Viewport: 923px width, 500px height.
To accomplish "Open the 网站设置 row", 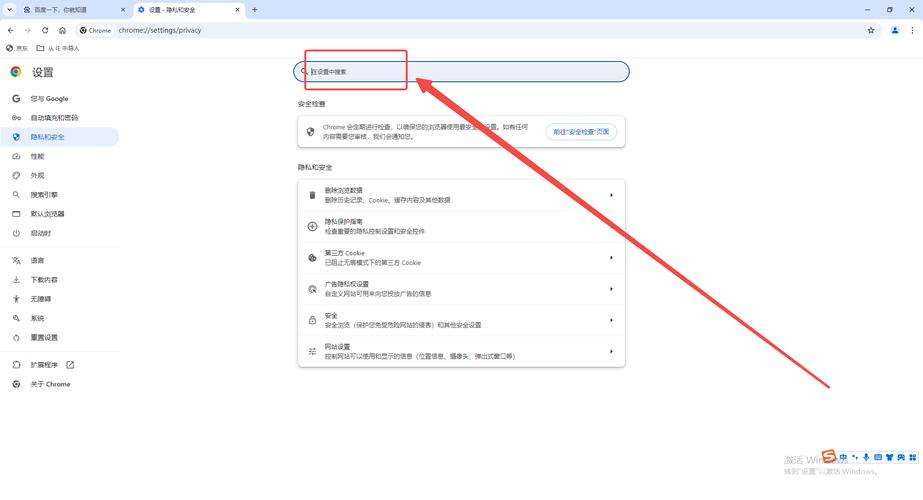I will click(461, 351).
